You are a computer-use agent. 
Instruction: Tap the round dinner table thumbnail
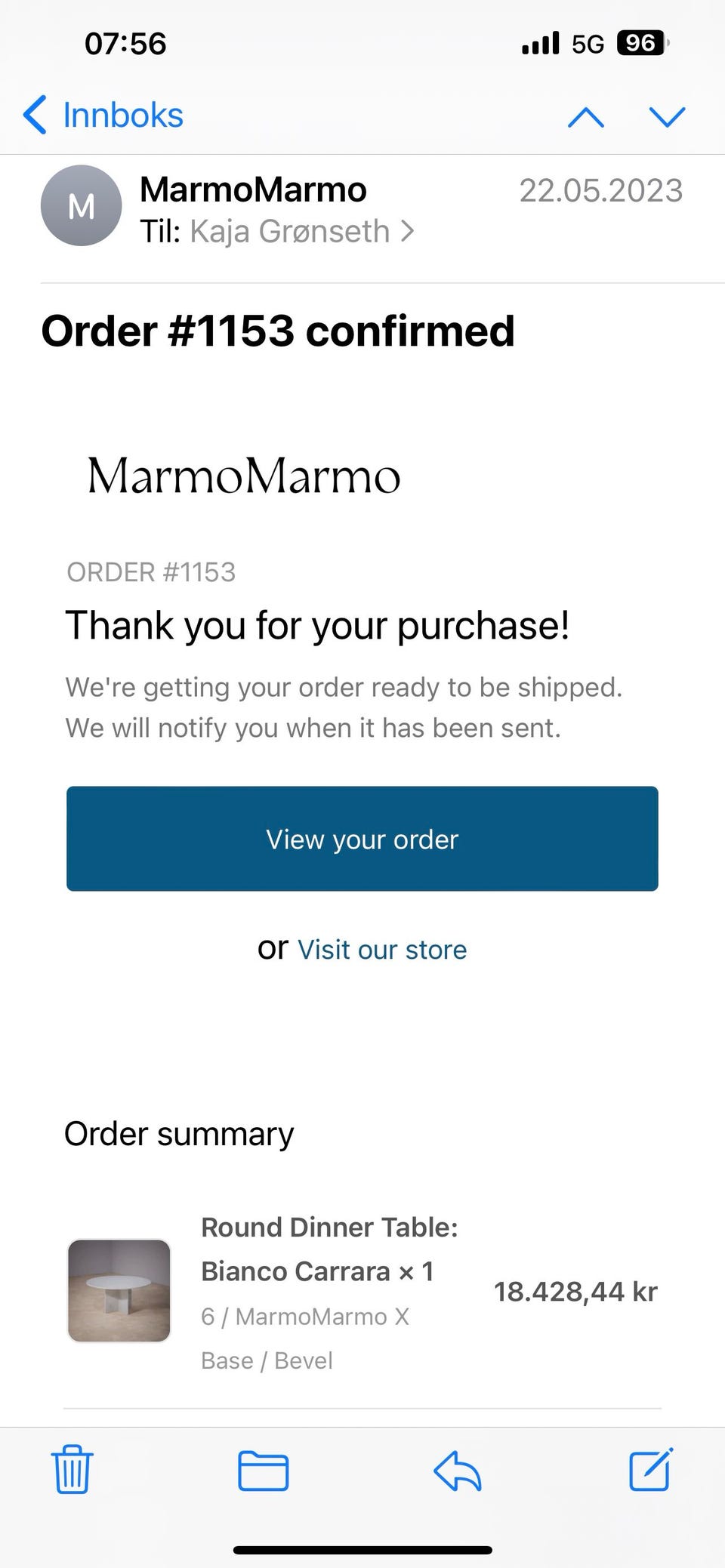click(119, 1290)
